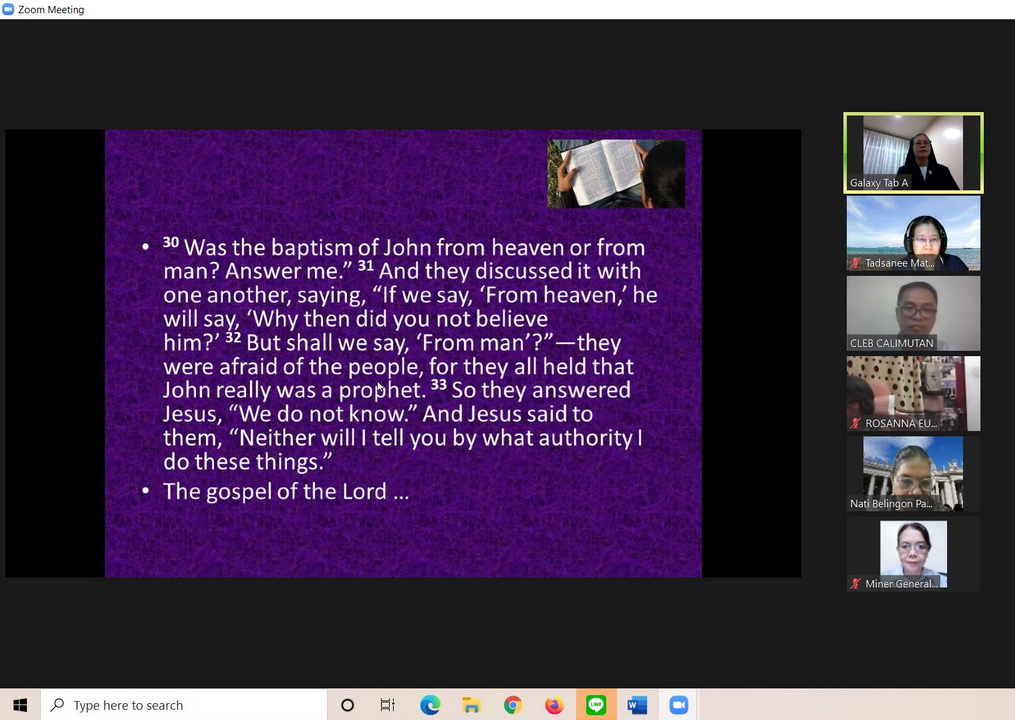Click the Bible reading photo on the slide
1015x720 pixels.
(616, 173)
